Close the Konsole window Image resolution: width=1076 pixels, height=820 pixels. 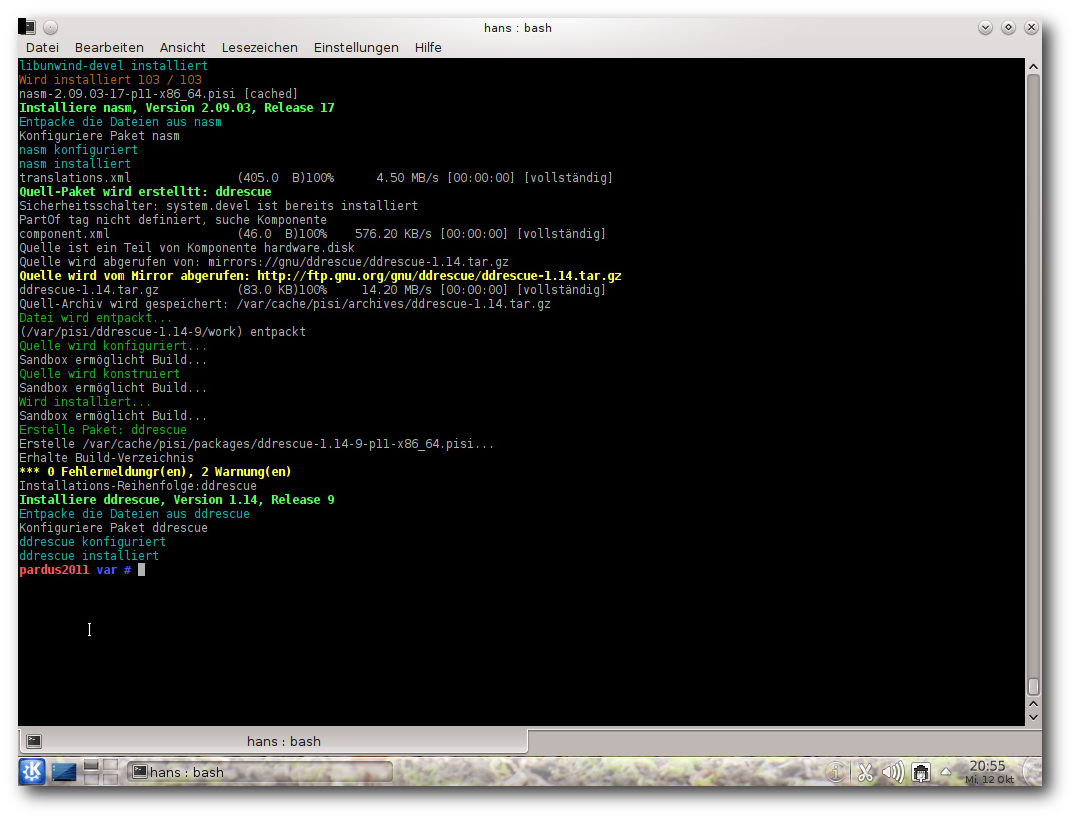1031,27
